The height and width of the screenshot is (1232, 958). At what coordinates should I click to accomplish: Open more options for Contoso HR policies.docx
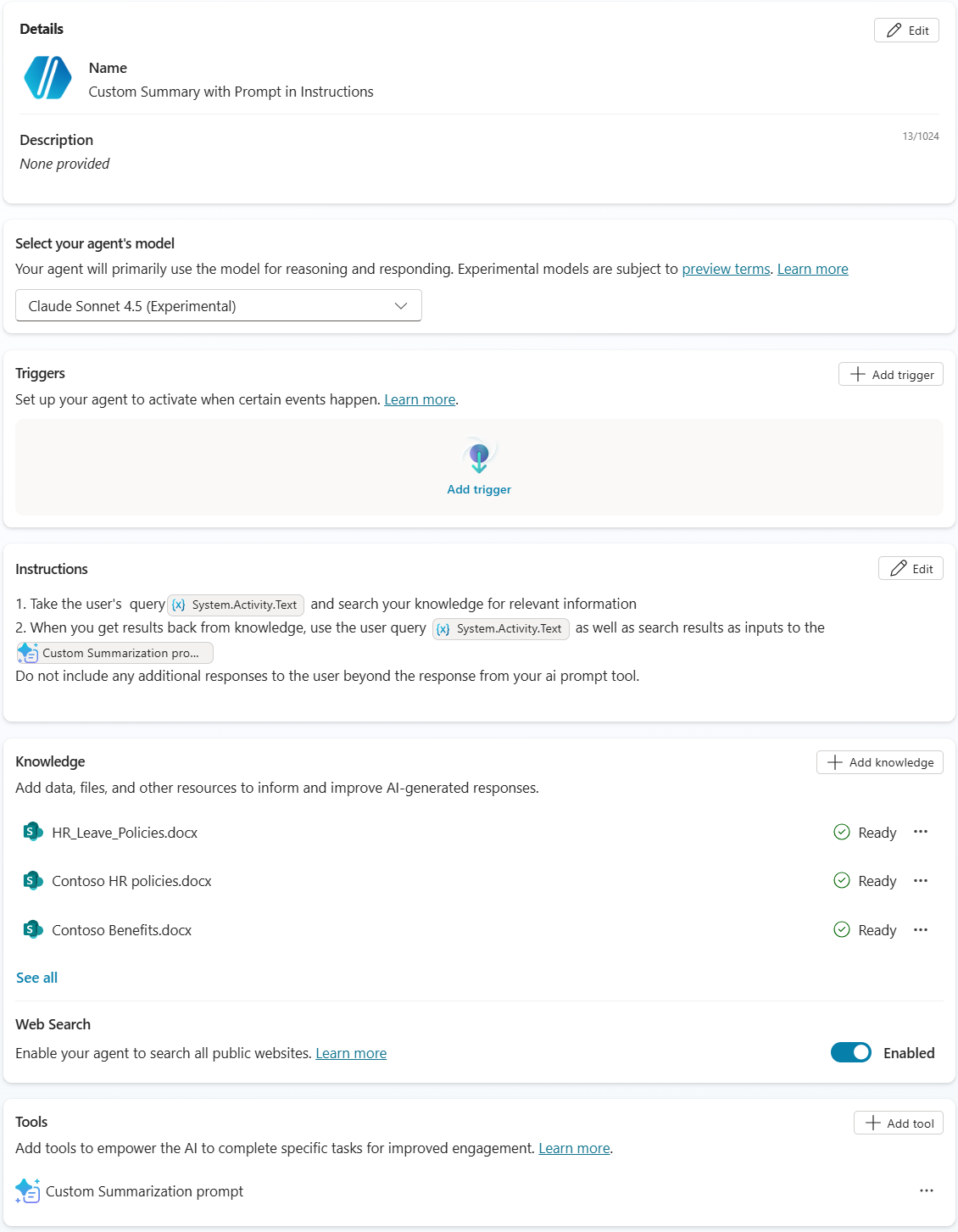921,881
